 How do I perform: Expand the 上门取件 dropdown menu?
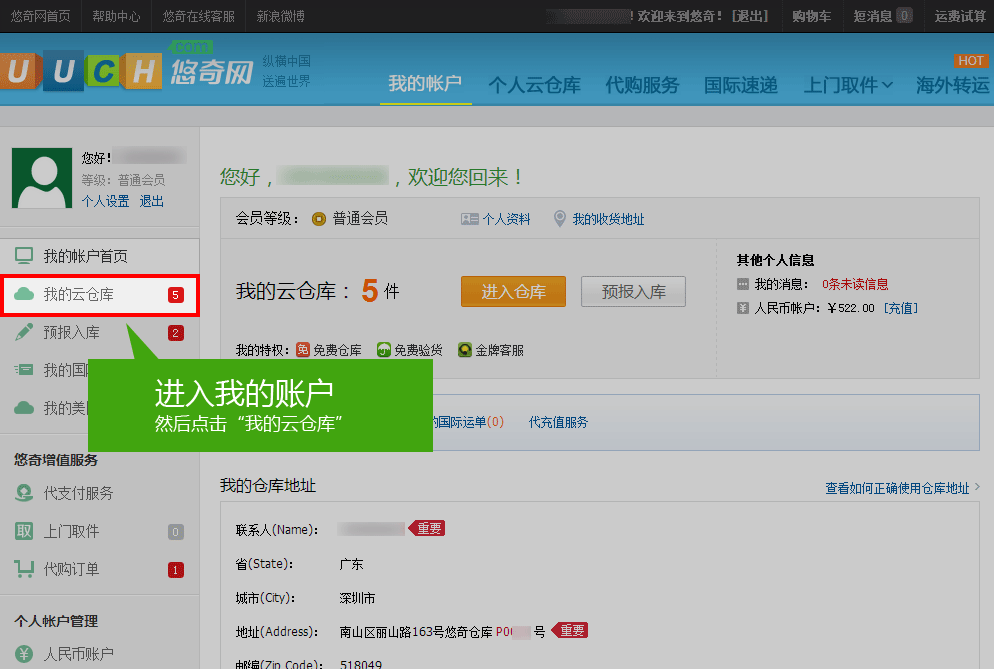click(848, 85)
